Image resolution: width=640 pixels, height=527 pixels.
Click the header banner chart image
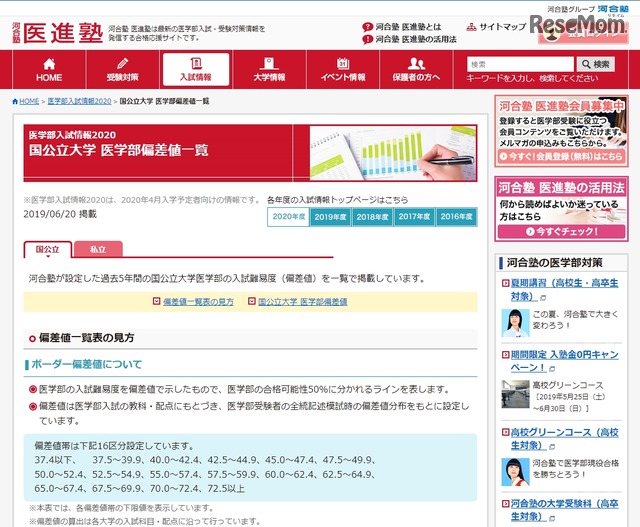(393, 153)
